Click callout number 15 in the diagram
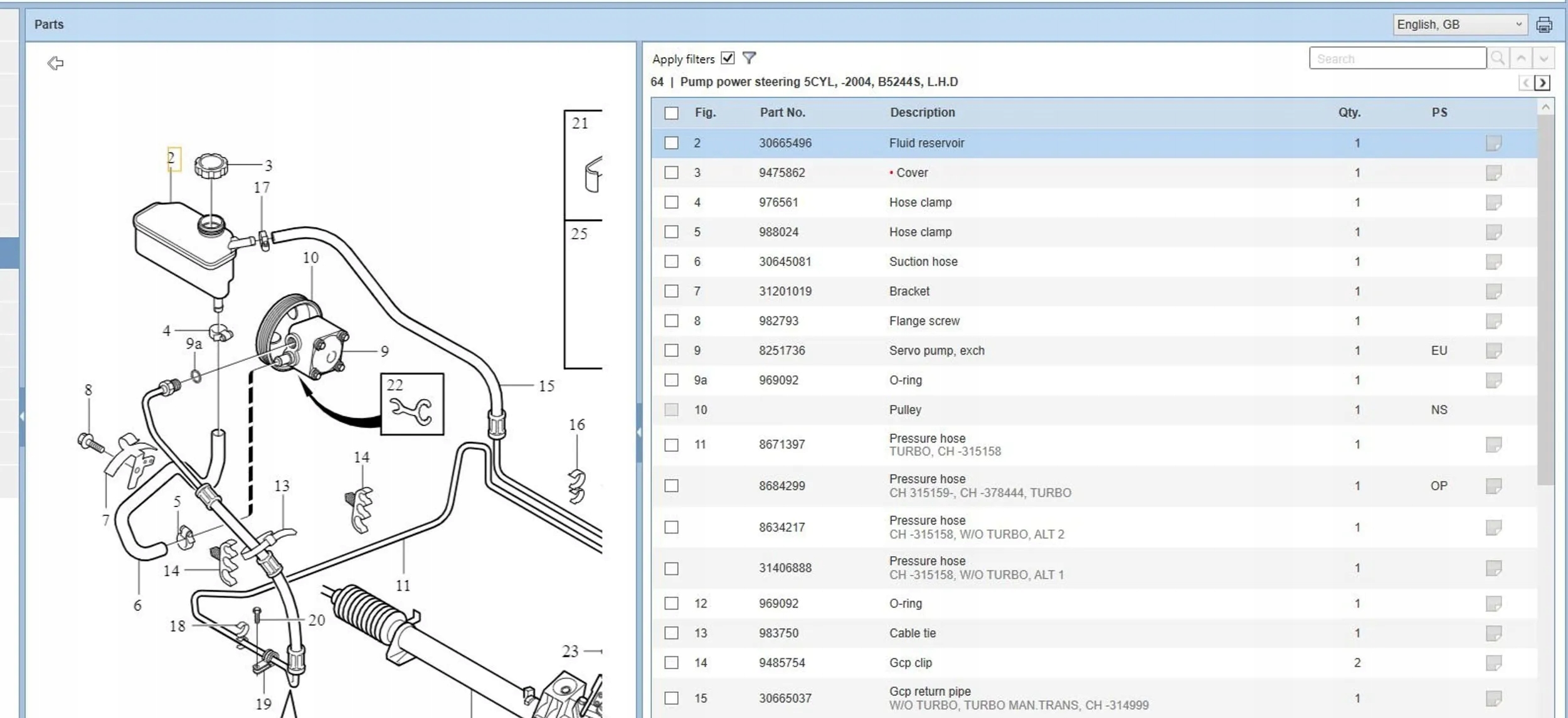Viewport: 1568px width, 718px height. click(546, 386)
